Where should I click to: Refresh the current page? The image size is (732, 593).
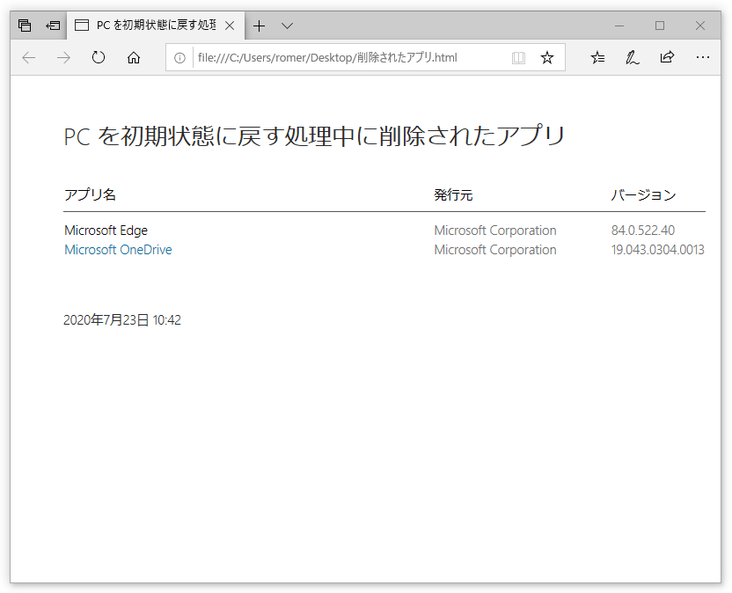[99, 58]
